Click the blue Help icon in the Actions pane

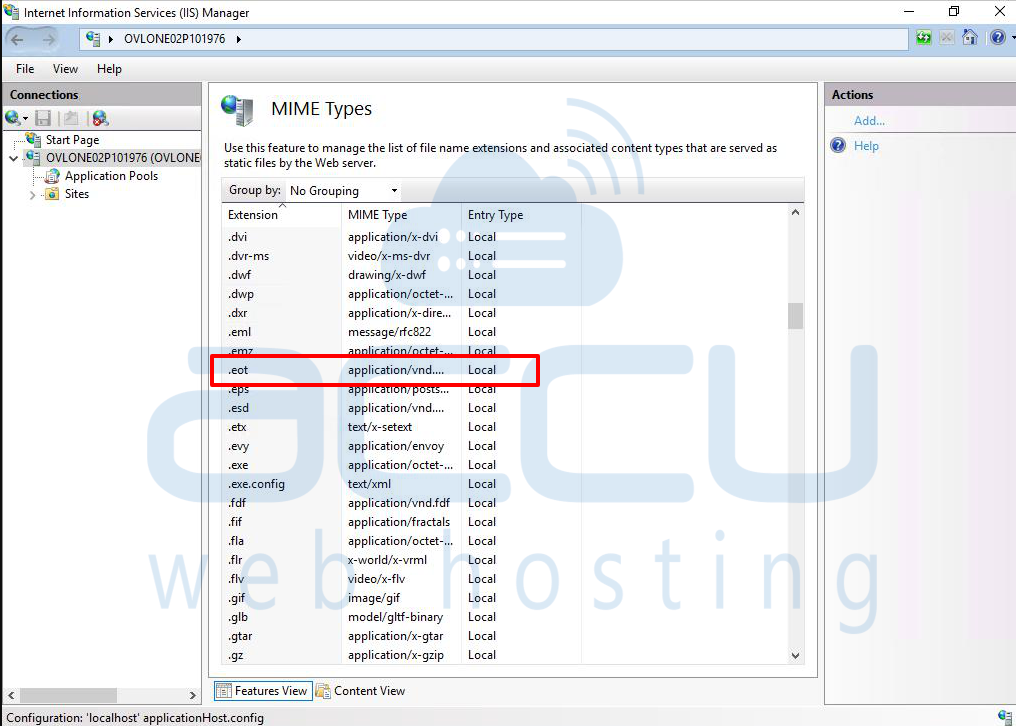837,145
